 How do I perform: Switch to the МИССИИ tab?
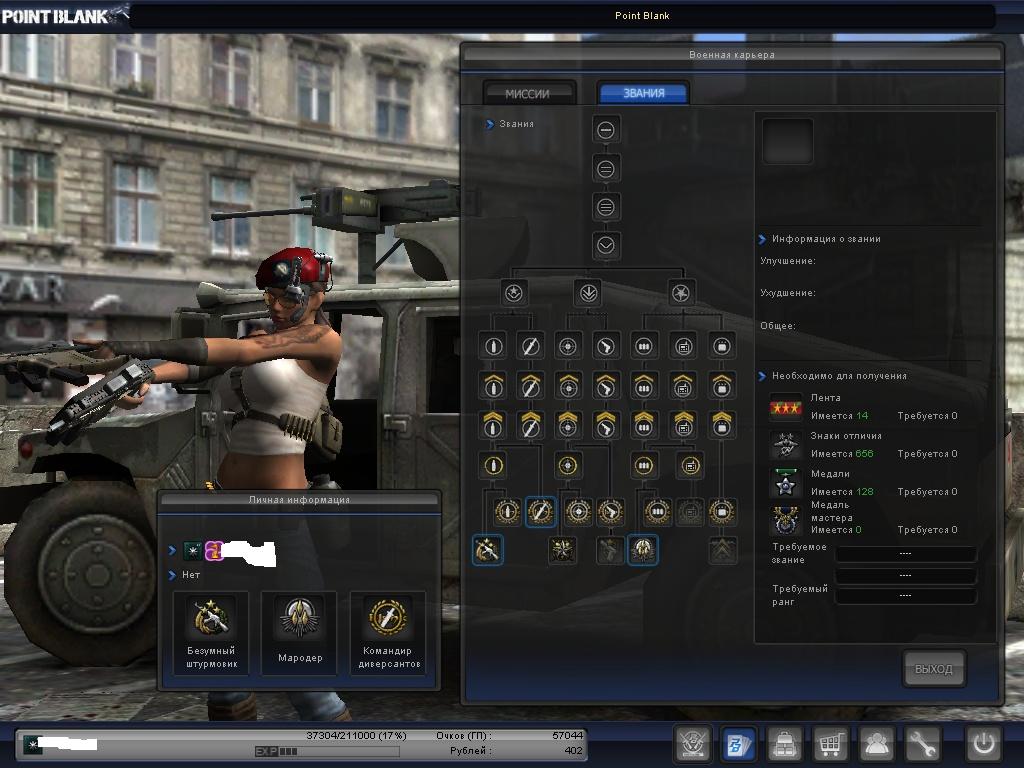(x=529, y=93)
